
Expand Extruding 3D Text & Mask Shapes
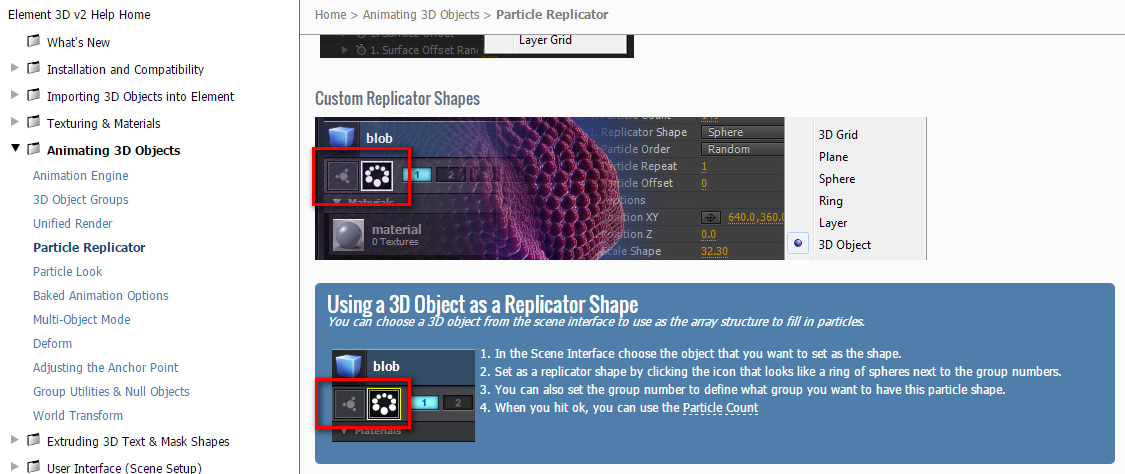[x=15, y=440]
